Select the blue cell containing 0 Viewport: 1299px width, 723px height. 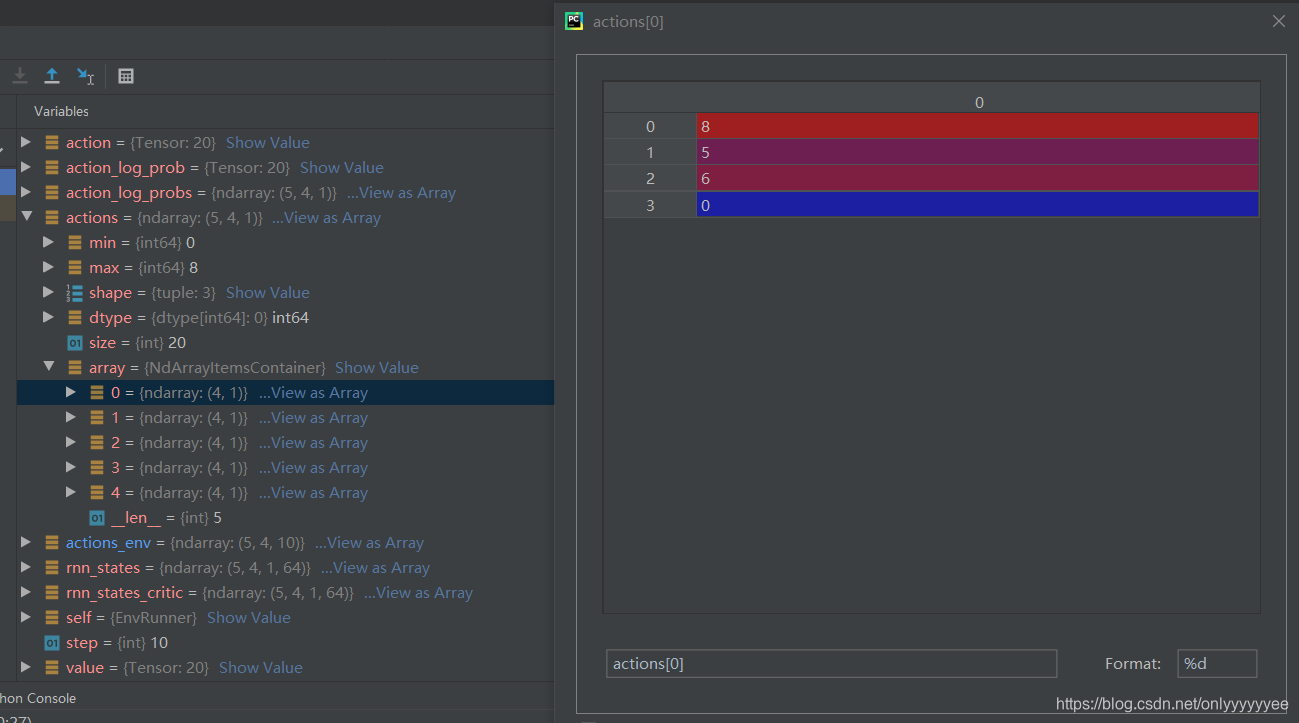pos(977,204)
